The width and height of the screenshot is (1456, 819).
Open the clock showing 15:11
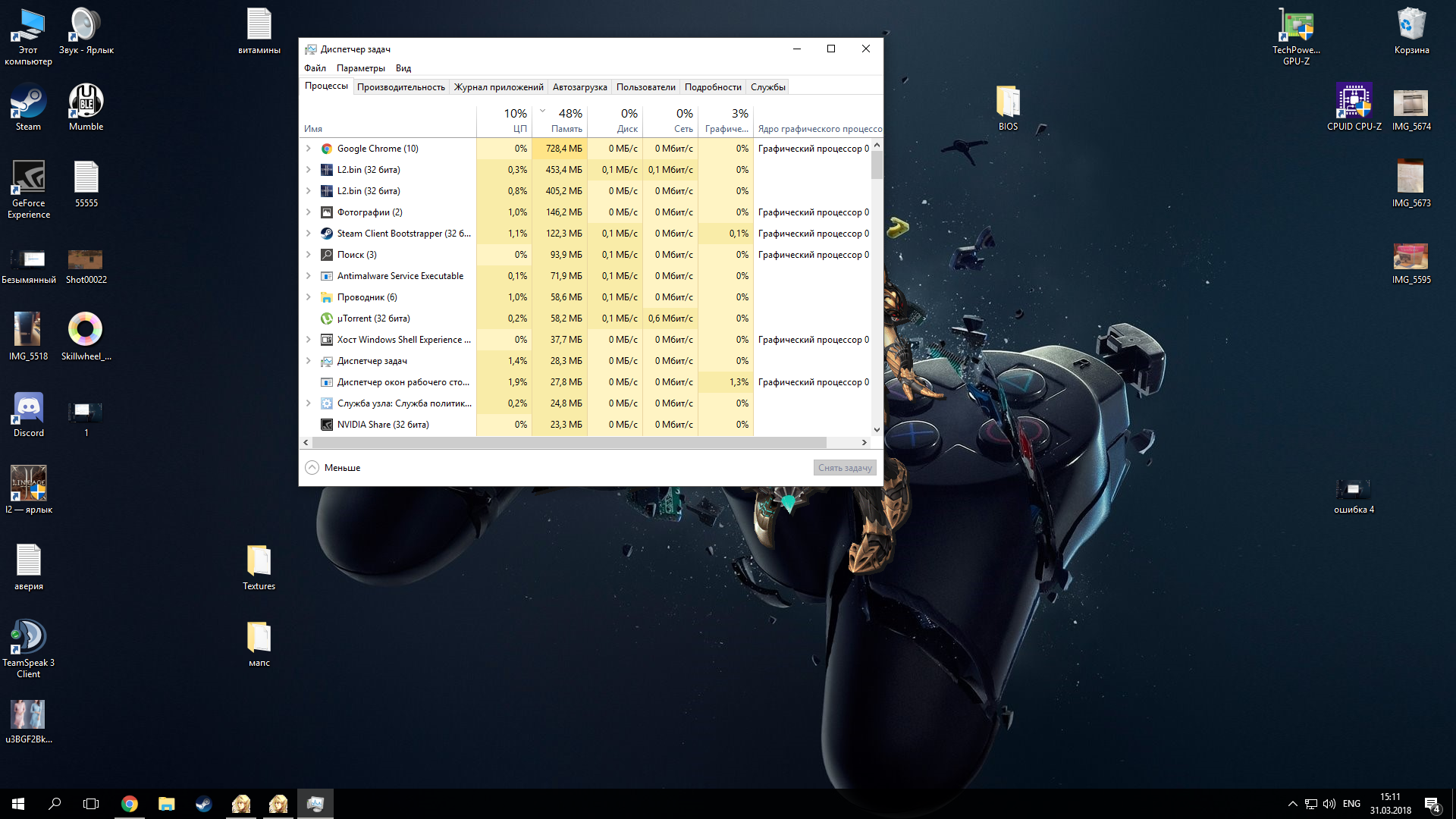pos(1390,804)
